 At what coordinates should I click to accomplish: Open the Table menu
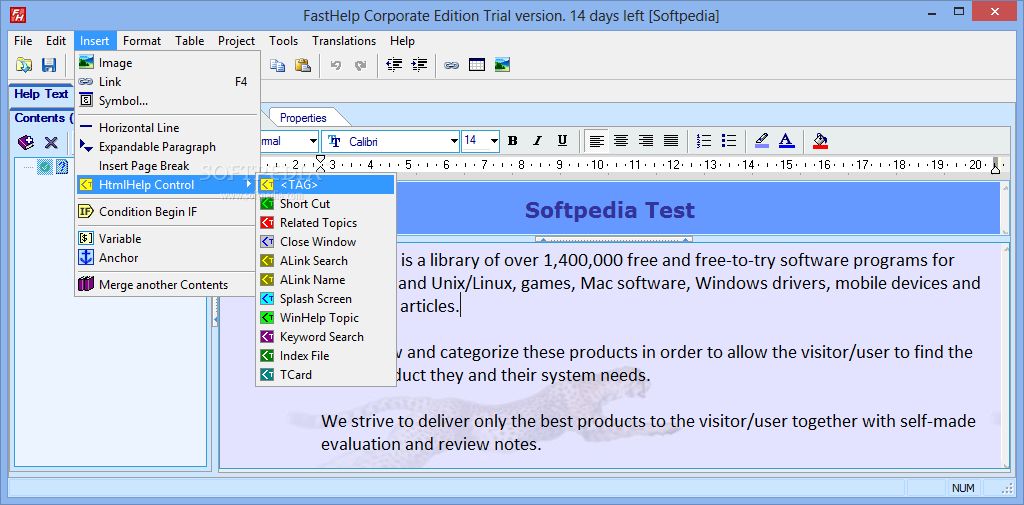pyautogui.click(x=189, y=41)
